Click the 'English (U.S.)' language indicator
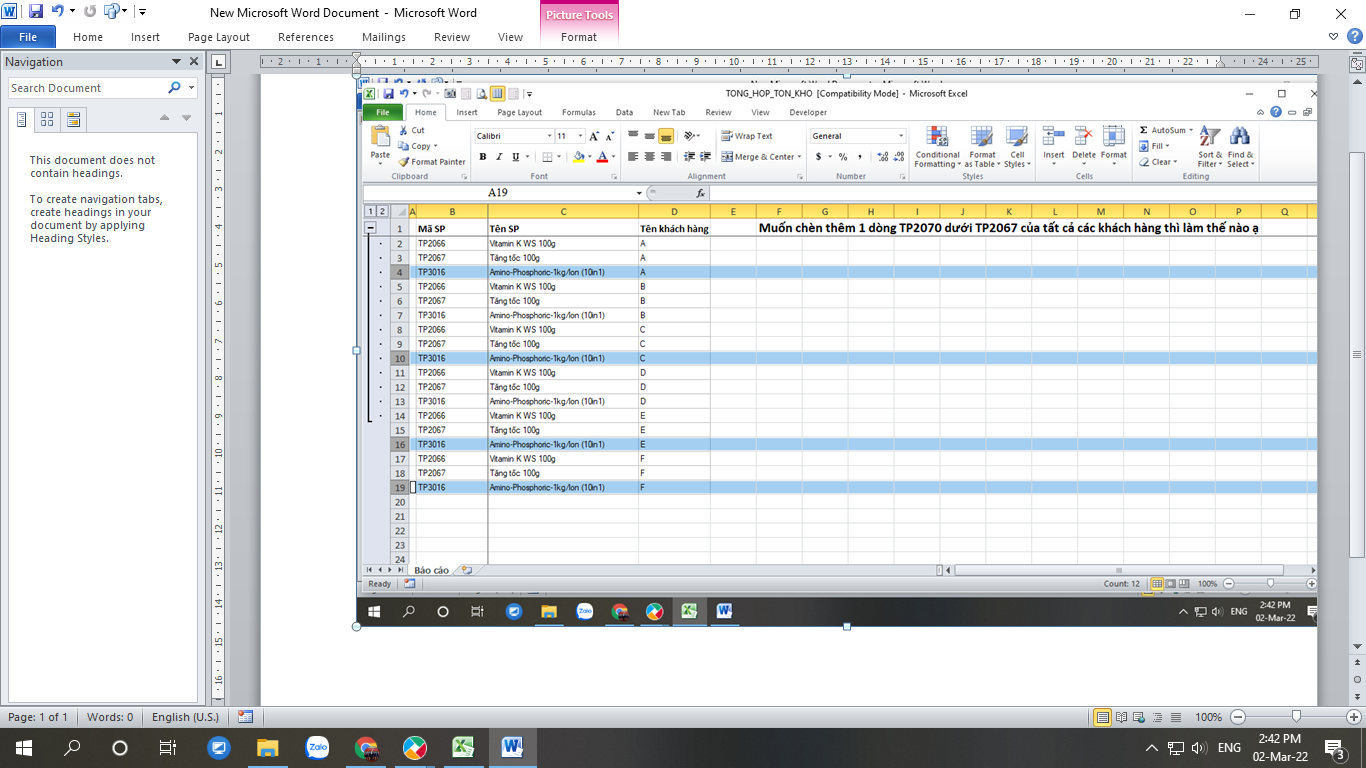 185,717
